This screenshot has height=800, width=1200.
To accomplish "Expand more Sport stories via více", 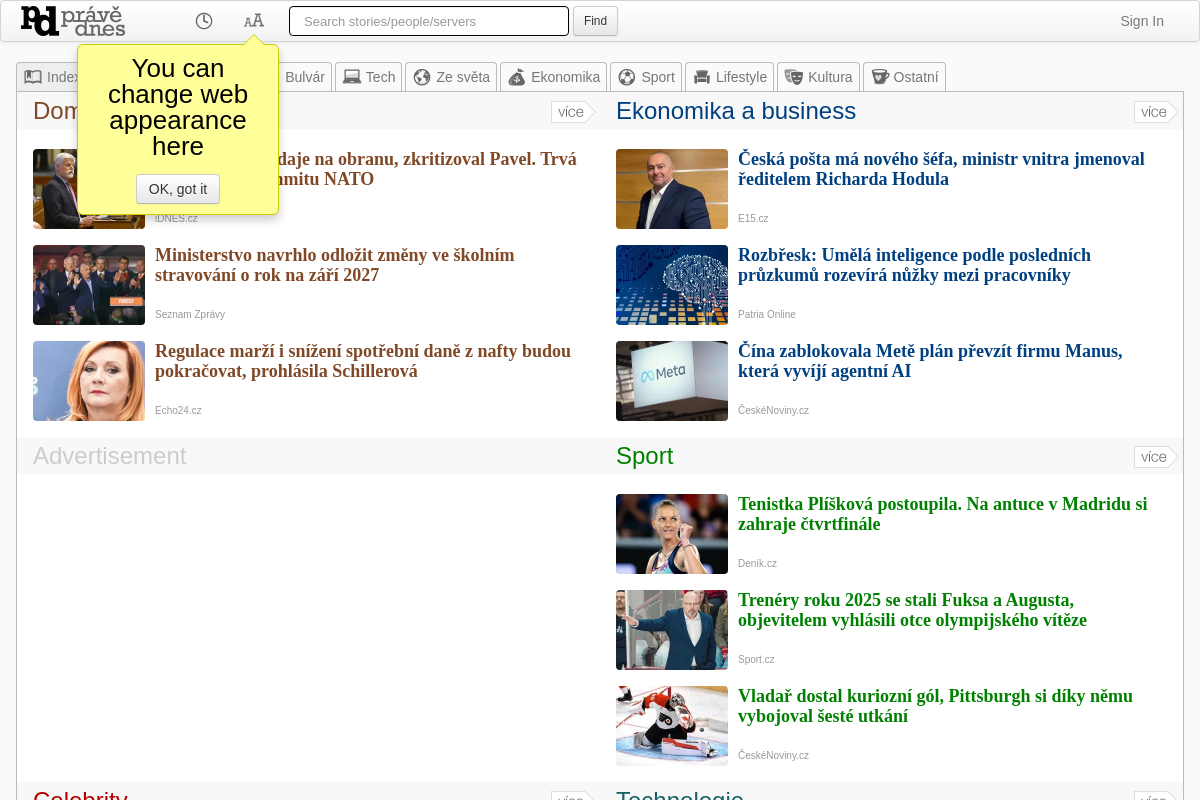I will pos(1154,457).
